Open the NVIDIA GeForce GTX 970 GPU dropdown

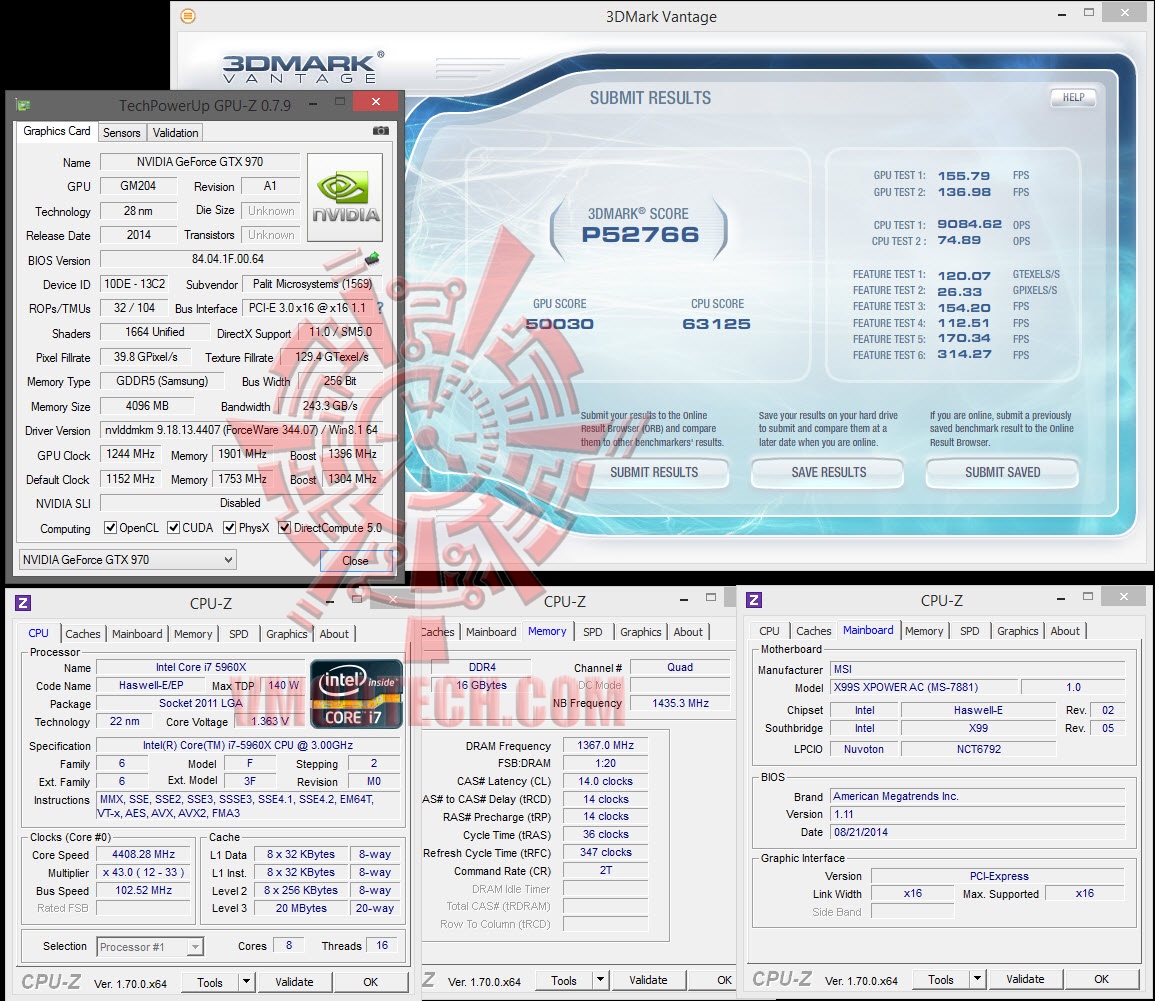point(127,560)
